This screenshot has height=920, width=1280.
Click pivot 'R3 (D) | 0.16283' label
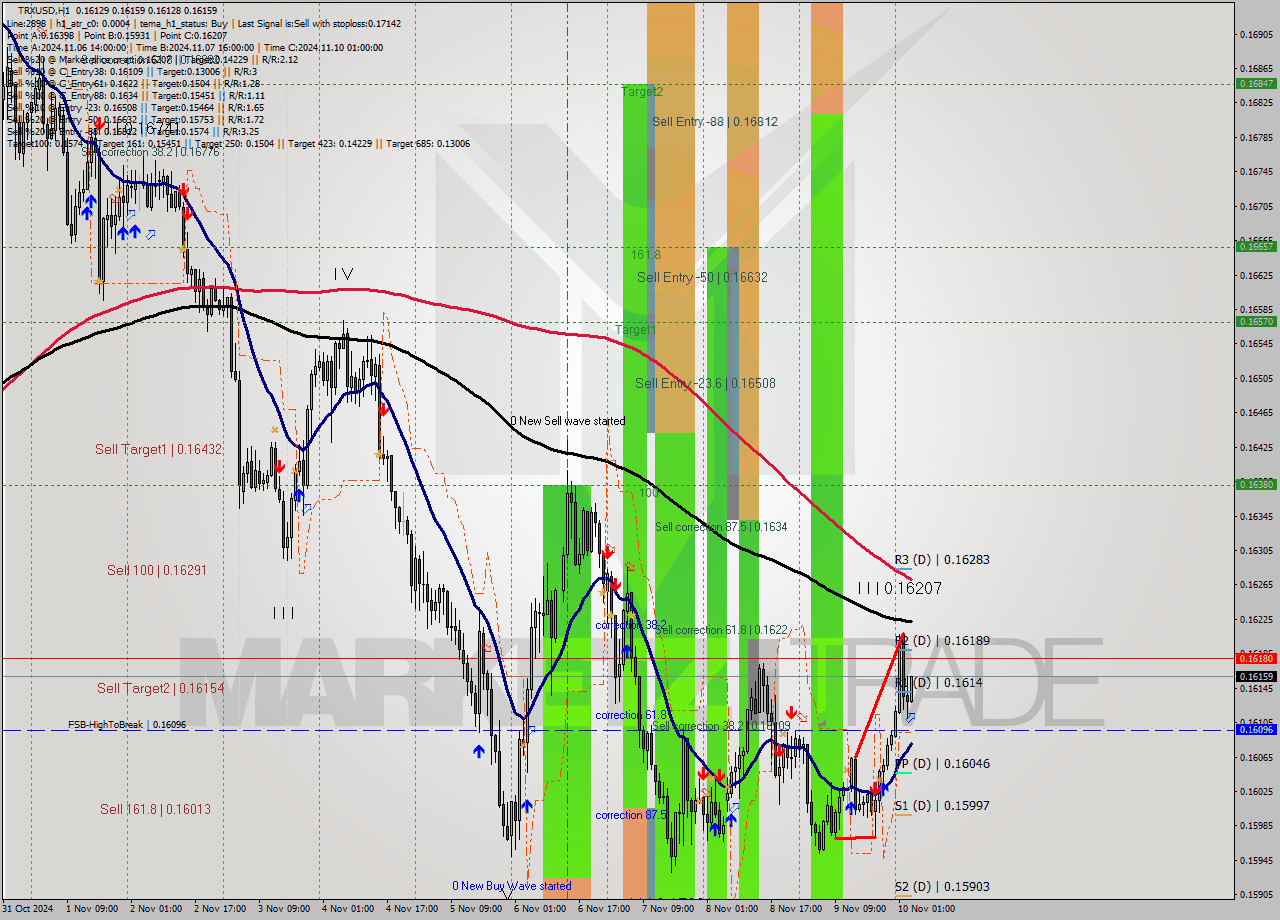(942, 560)
